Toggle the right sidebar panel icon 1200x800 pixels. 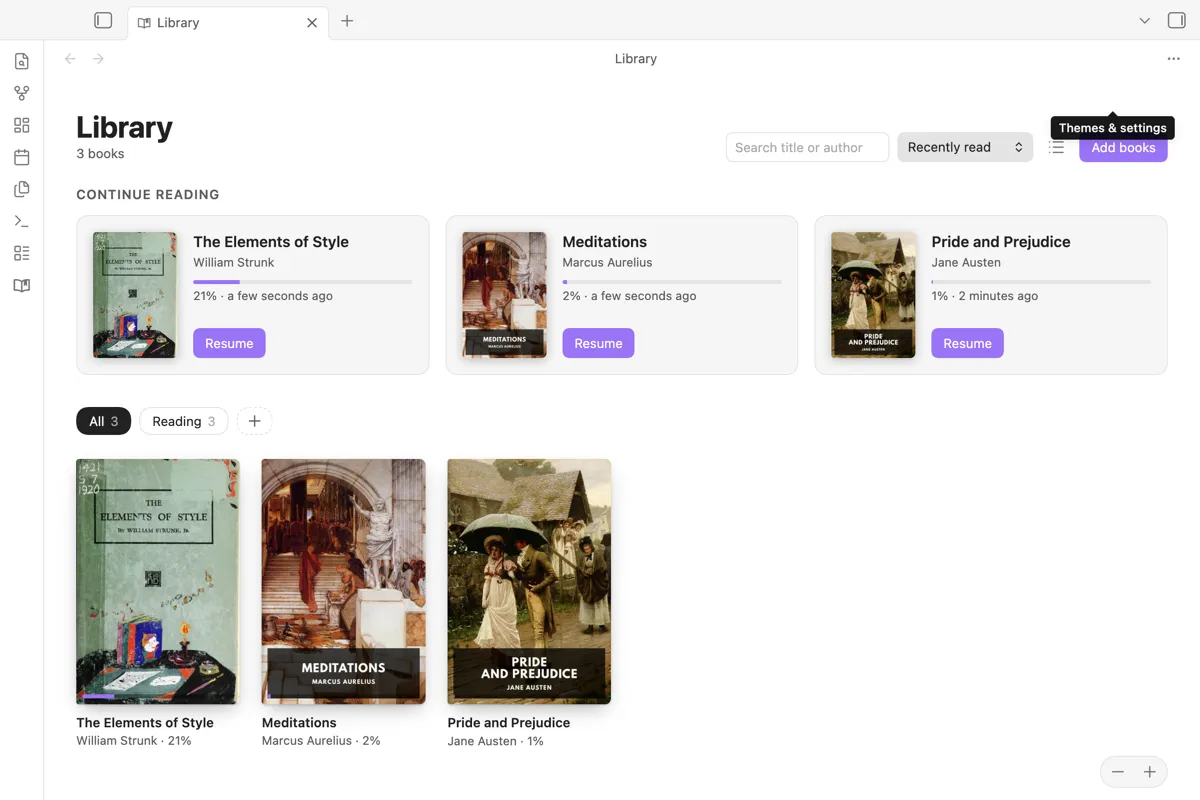[x=1176, y=20]
